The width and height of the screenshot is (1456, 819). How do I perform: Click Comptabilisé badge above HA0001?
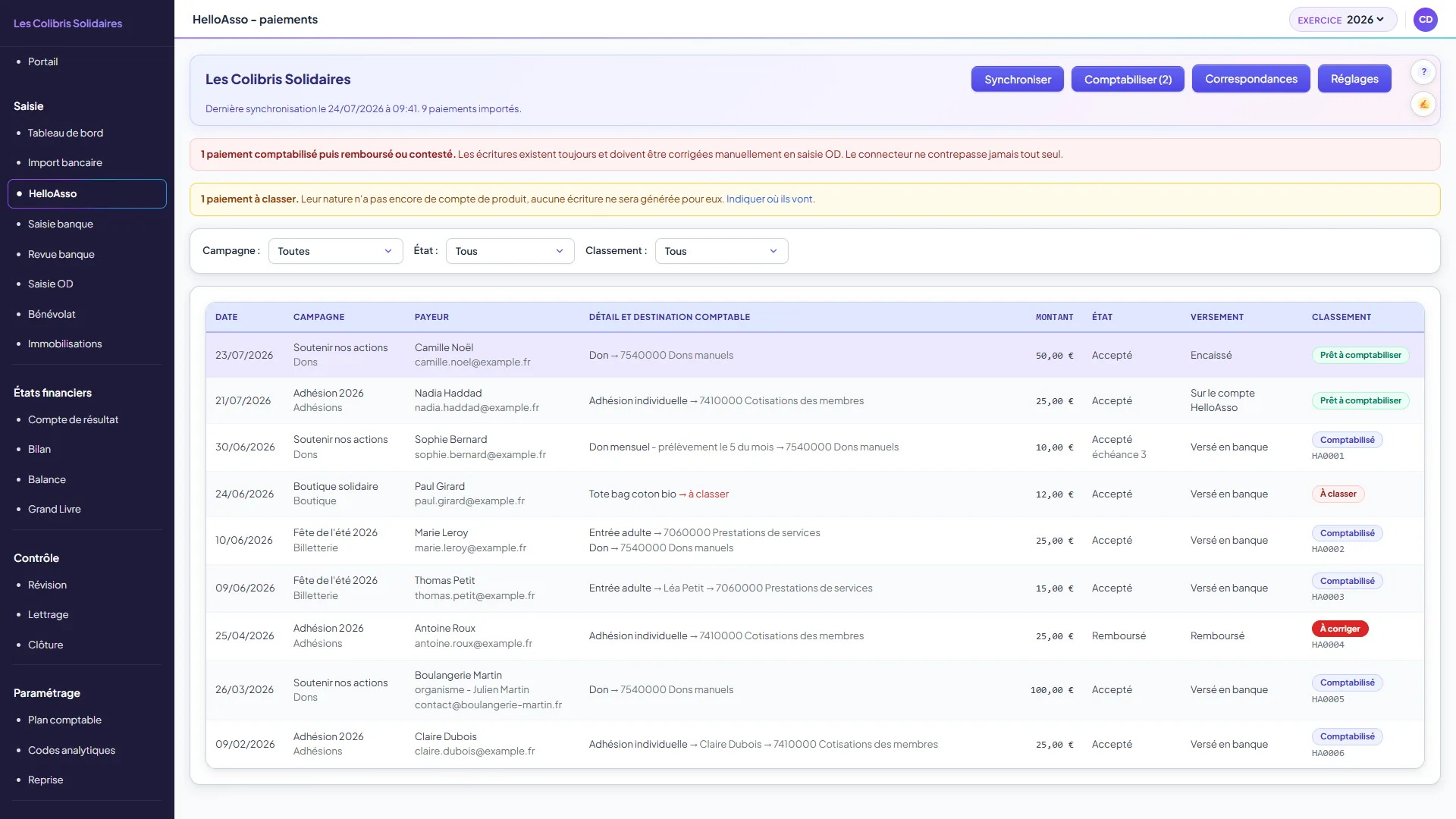pyautogui.click(x=1347, y=440)
